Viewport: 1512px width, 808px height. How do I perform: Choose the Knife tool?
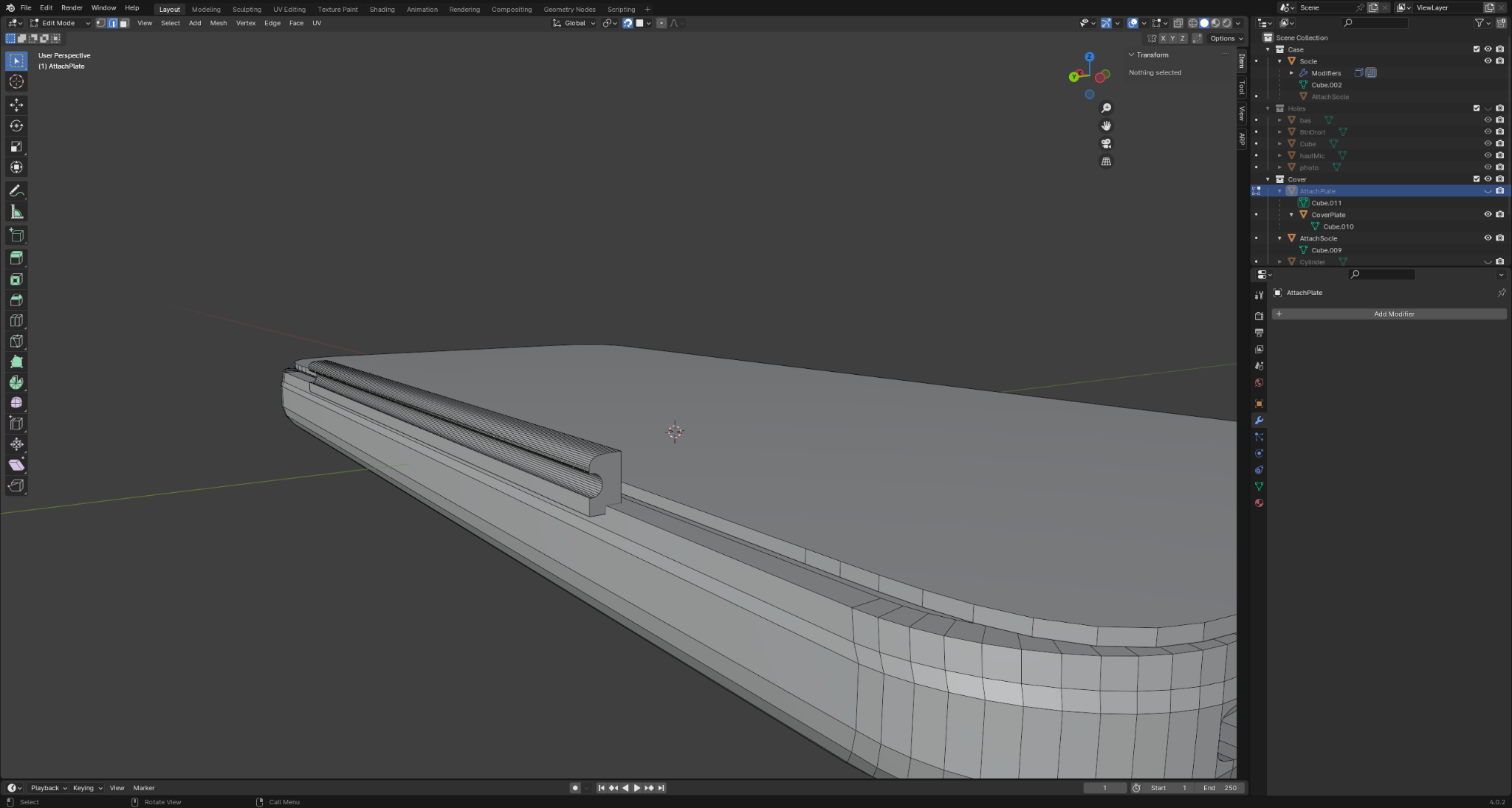(16, 342)
